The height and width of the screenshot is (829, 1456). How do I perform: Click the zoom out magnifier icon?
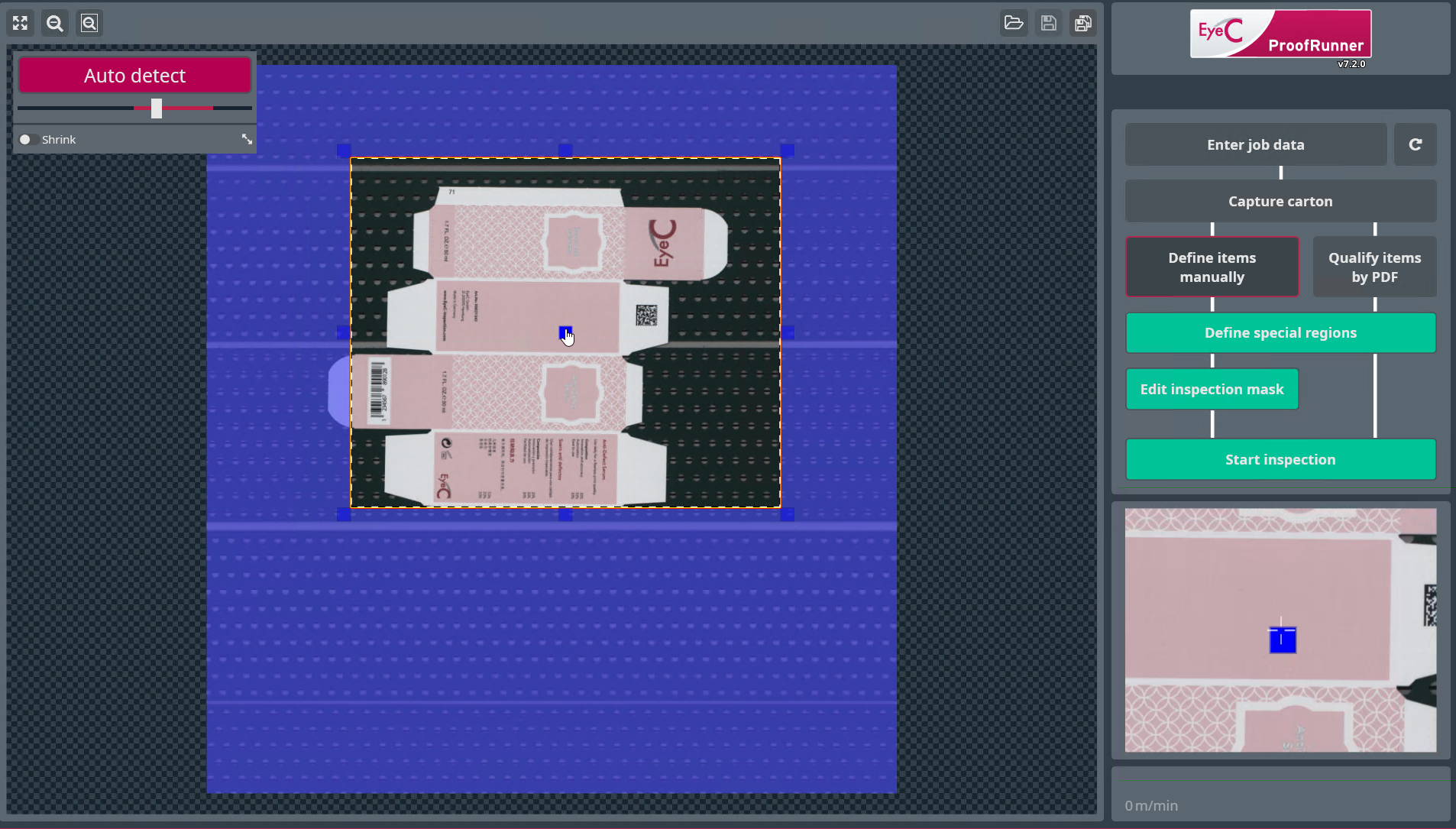pos(55,23)
